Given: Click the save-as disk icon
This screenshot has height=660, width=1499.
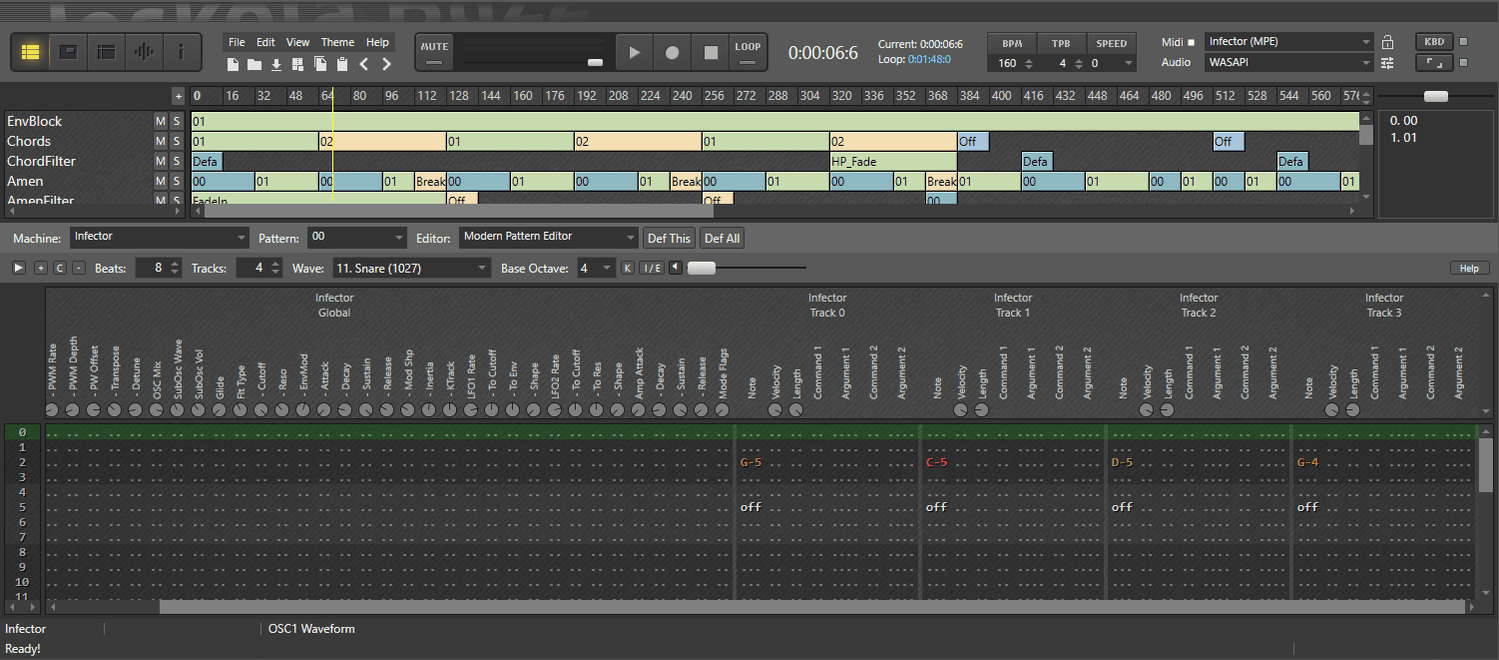Looking at the screenshot, I should (x=298, y=64).
